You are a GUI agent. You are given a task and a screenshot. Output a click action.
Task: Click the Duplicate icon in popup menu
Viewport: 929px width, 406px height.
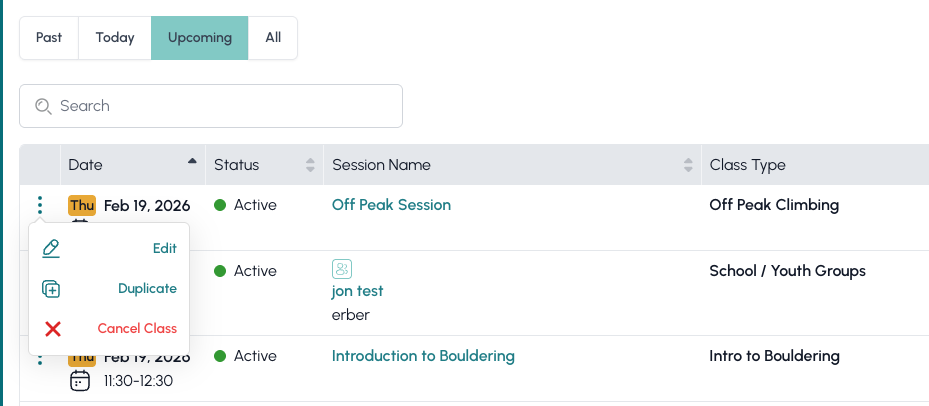point(51,289)
